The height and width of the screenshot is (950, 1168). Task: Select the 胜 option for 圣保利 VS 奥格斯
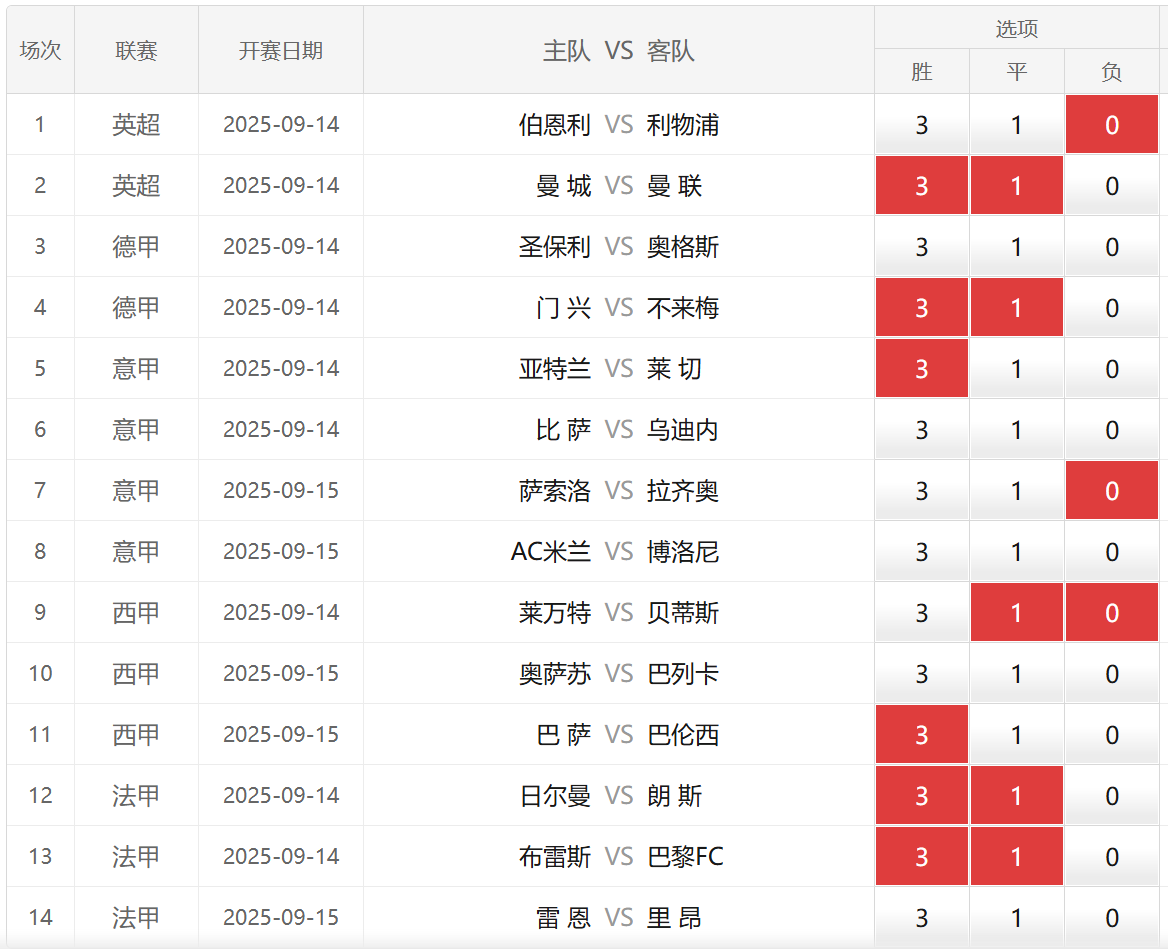click(921, 247)
